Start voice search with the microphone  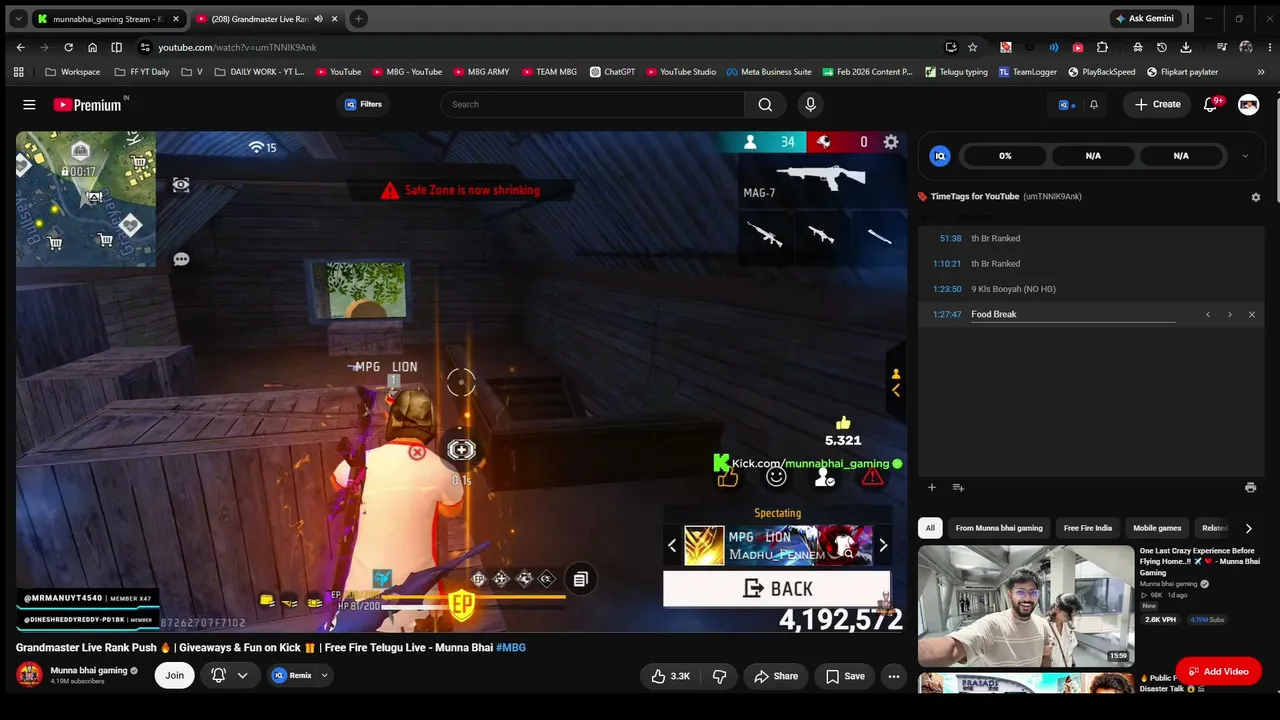point(810,104)
